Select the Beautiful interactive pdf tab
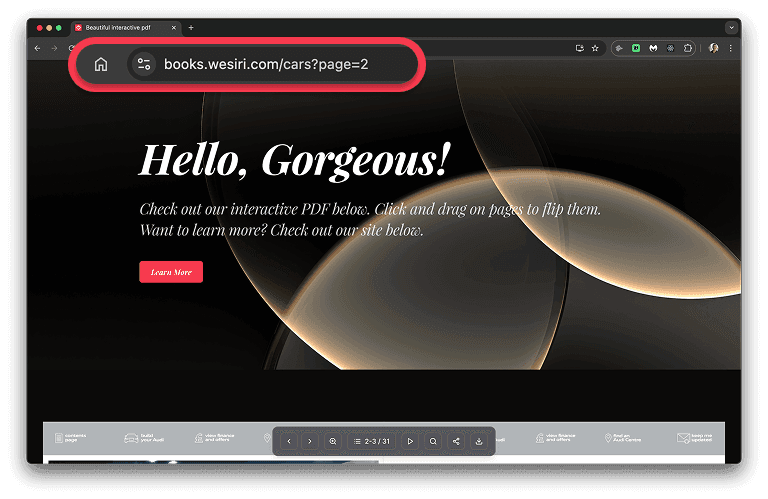The width and height of the screenshot is (768, 499). [x=122, y=27]
